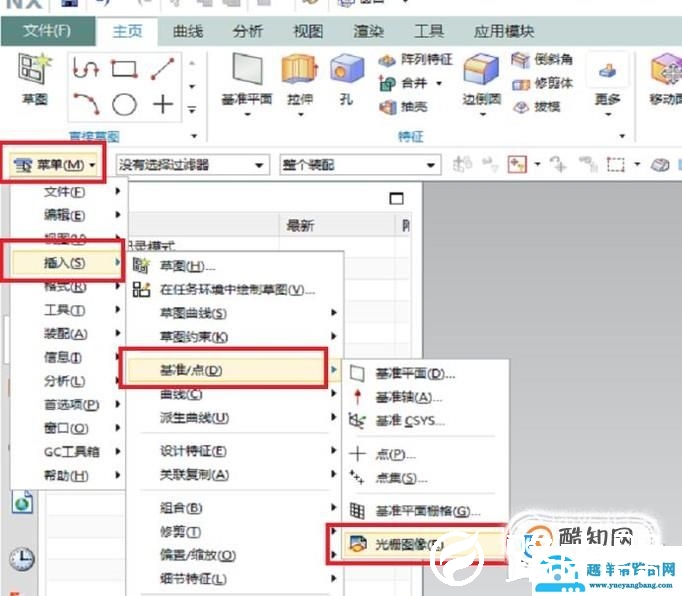
Task: Select the Point (plus) sketch tool
Action: [x=163, y=104]
